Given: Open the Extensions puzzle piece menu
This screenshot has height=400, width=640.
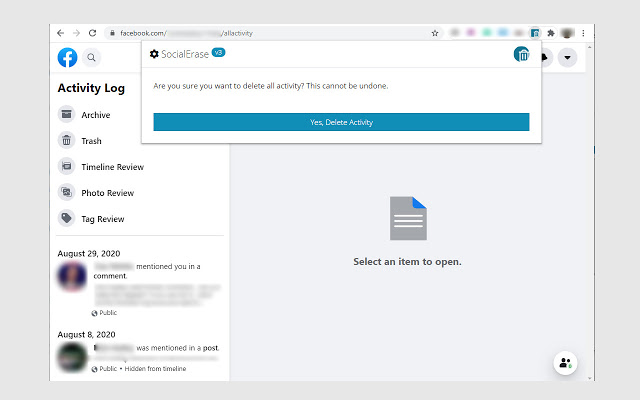Looking at the screenshot, I should (551, 33).
